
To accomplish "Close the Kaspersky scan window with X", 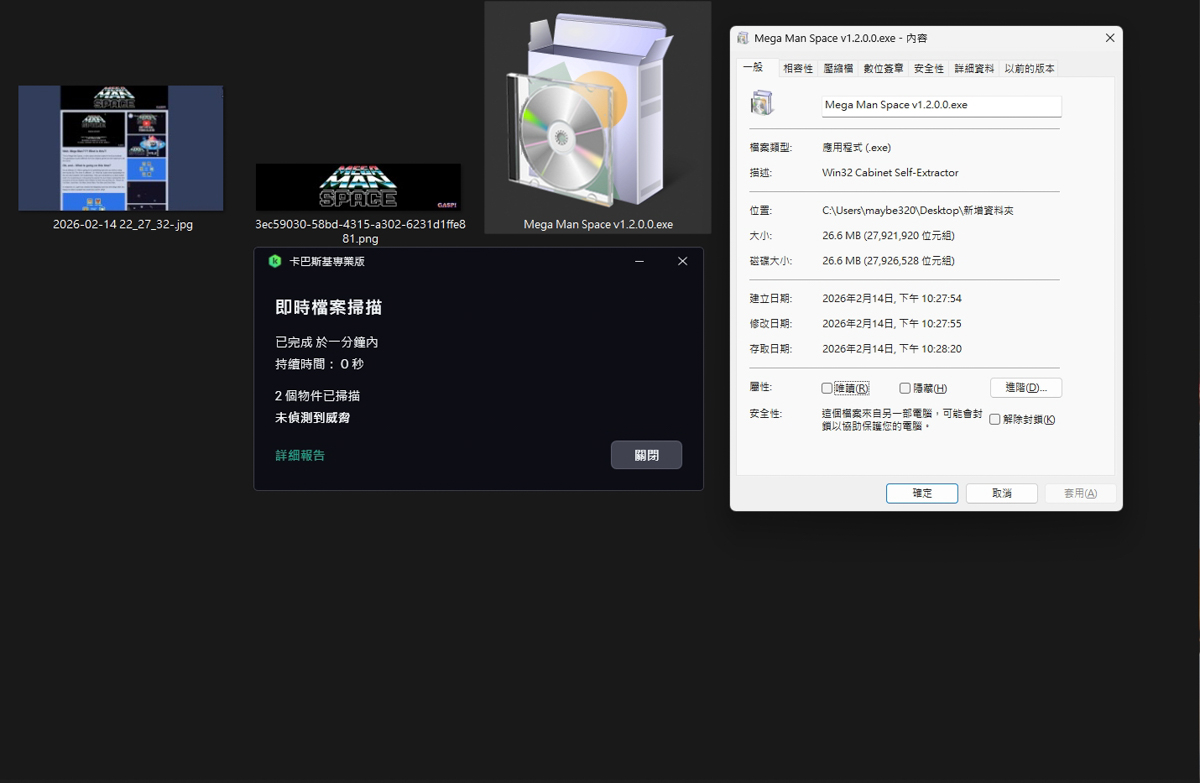I will click(x=682, y=262).
